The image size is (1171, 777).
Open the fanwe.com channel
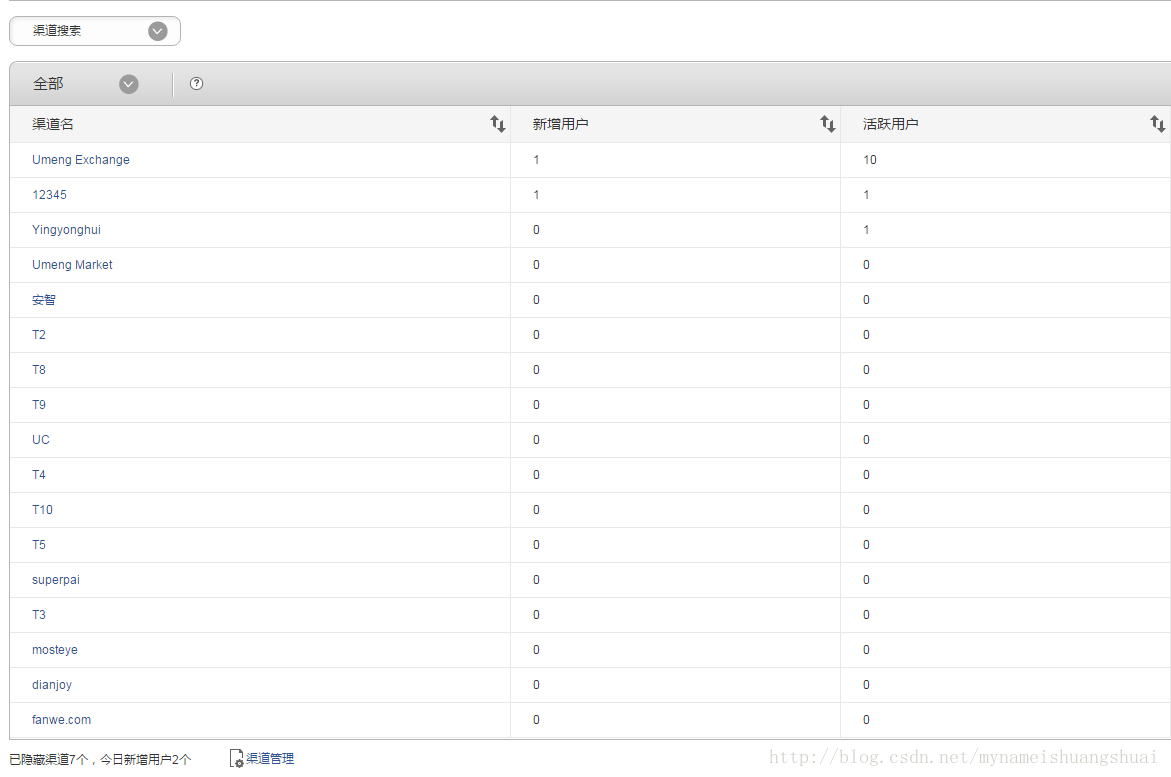click(x=61, y=720)
